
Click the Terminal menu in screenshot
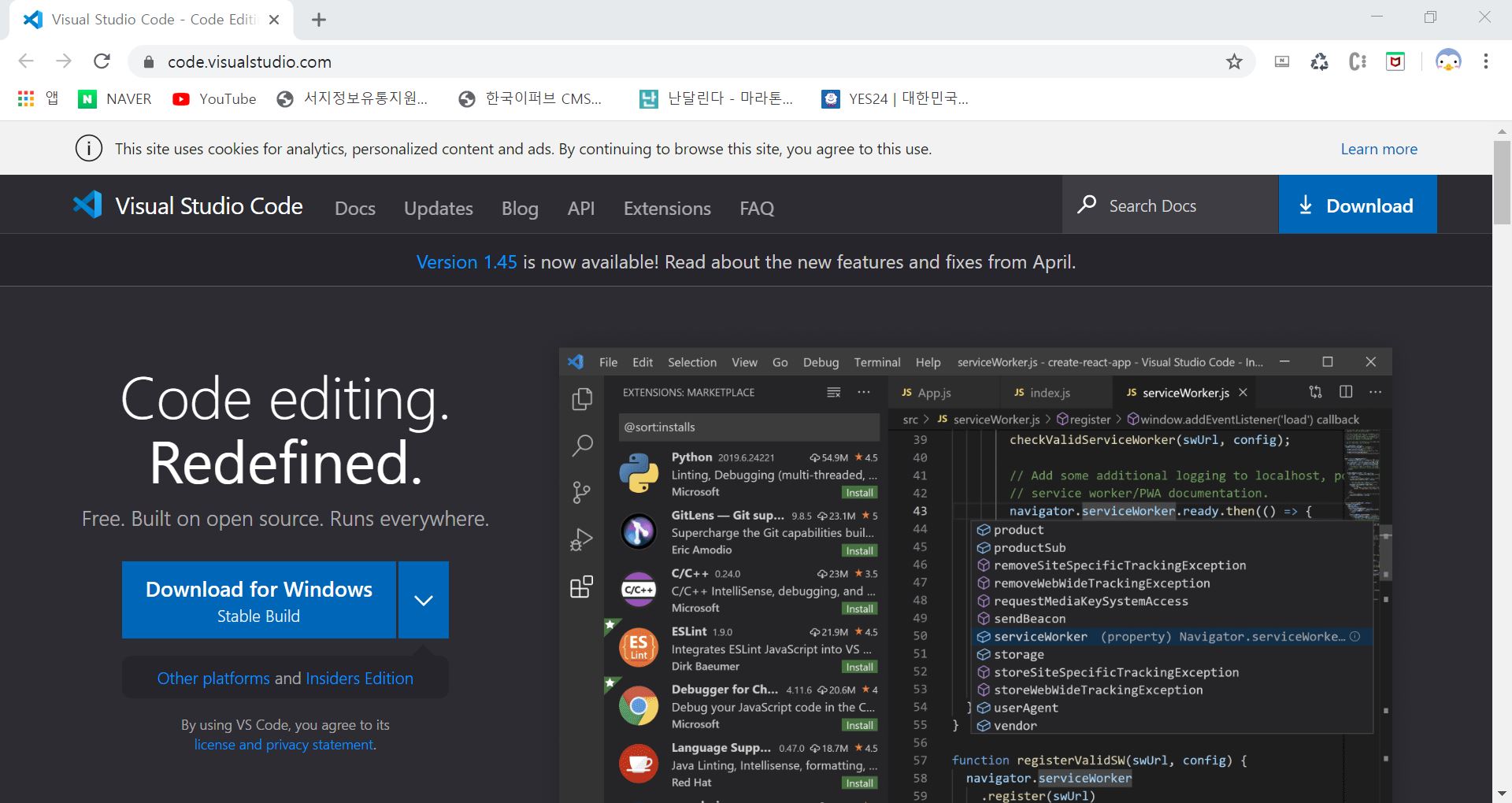(877, 362)
